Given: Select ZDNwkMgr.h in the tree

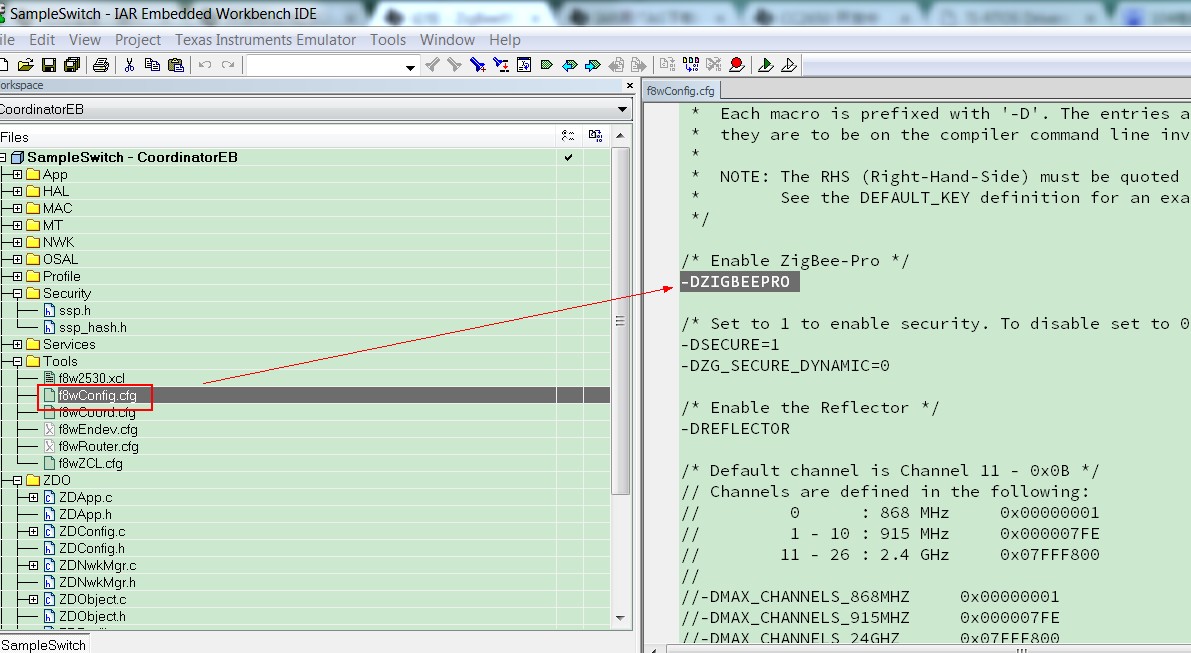Looking at the screenshot, I should [97, 582].
